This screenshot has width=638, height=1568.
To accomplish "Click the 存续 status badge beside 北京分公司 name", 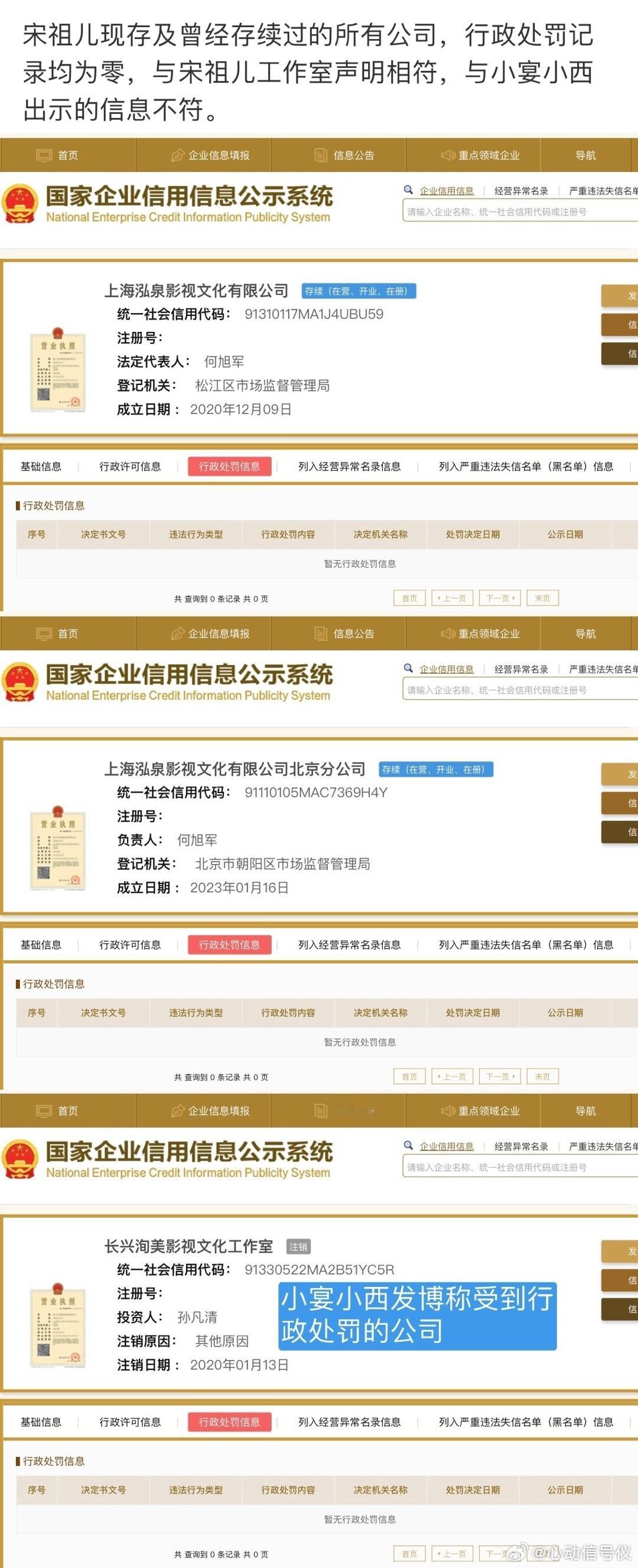I will 436,770.
